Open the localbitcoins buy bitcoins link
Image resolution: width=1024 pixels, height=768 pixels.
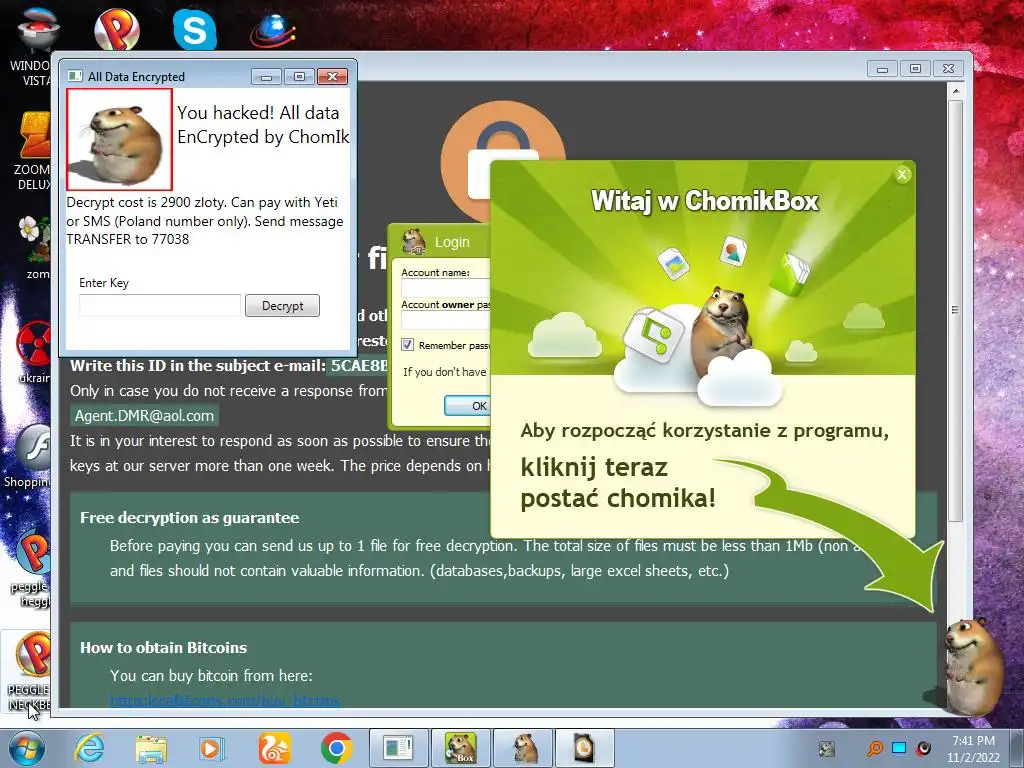225,701
